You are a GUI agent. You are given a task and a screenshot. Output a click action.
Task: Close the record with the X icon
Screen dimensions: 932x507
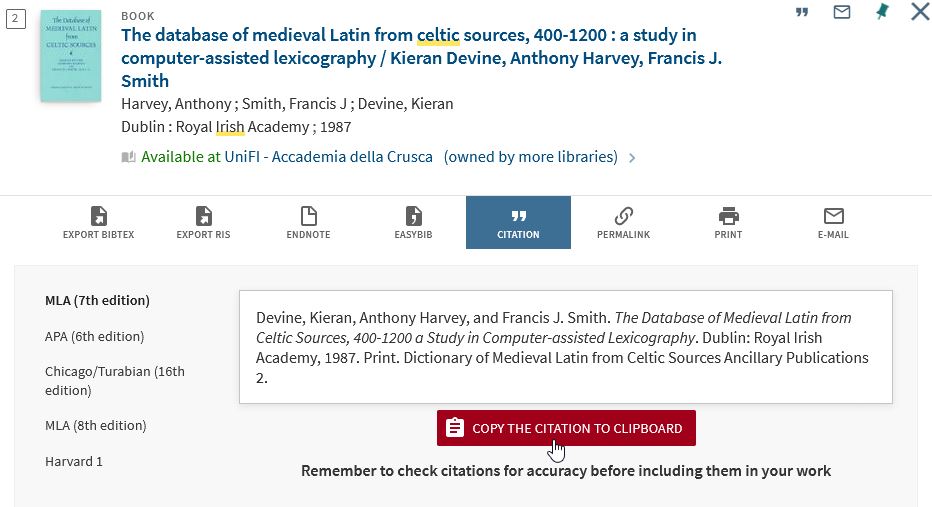(x=919, y=12)
